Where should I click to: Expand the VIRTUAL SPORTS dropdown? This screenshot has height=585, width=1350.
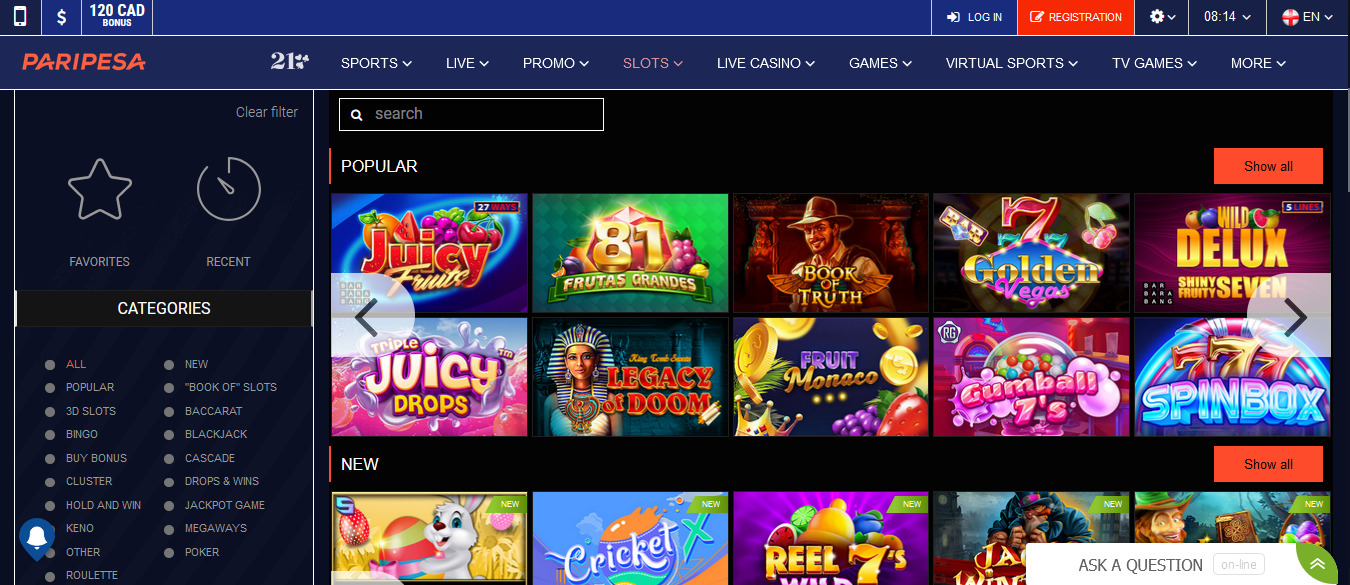tap(1012, 63)
